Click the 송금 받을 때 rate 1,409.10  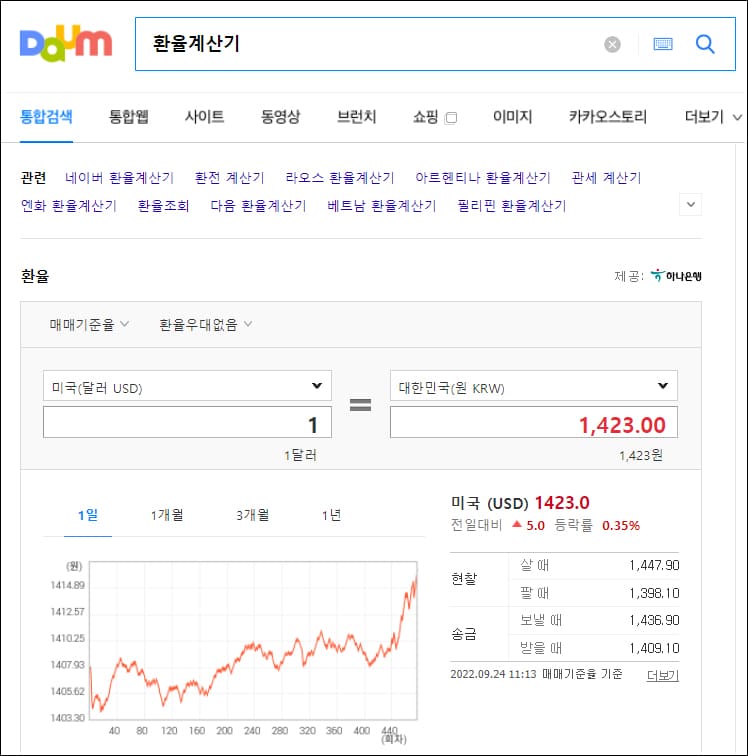tap(654, 648)
